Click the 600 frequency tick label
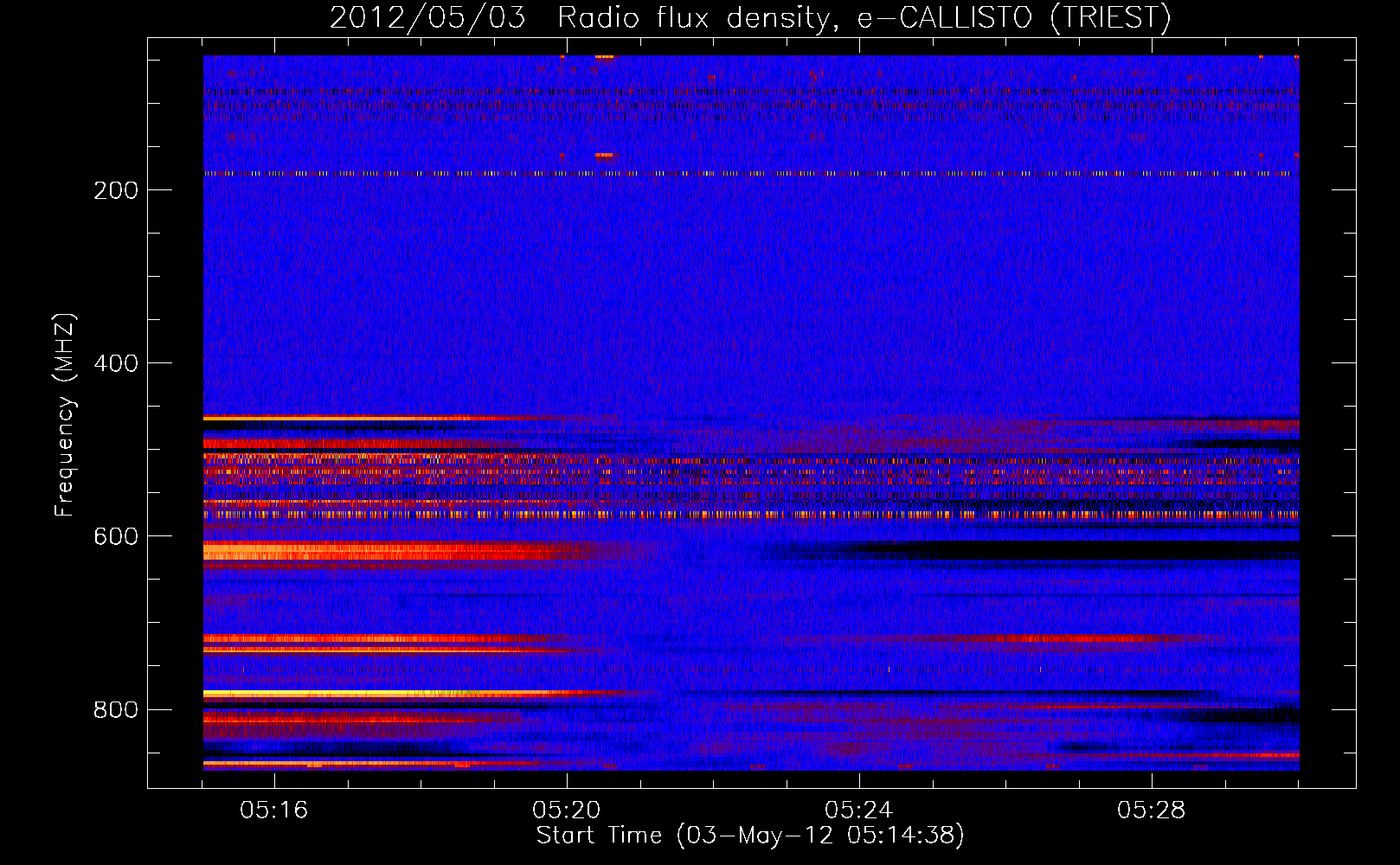Viewport: 1400px width, 865px height. click(x=116, y=536)
